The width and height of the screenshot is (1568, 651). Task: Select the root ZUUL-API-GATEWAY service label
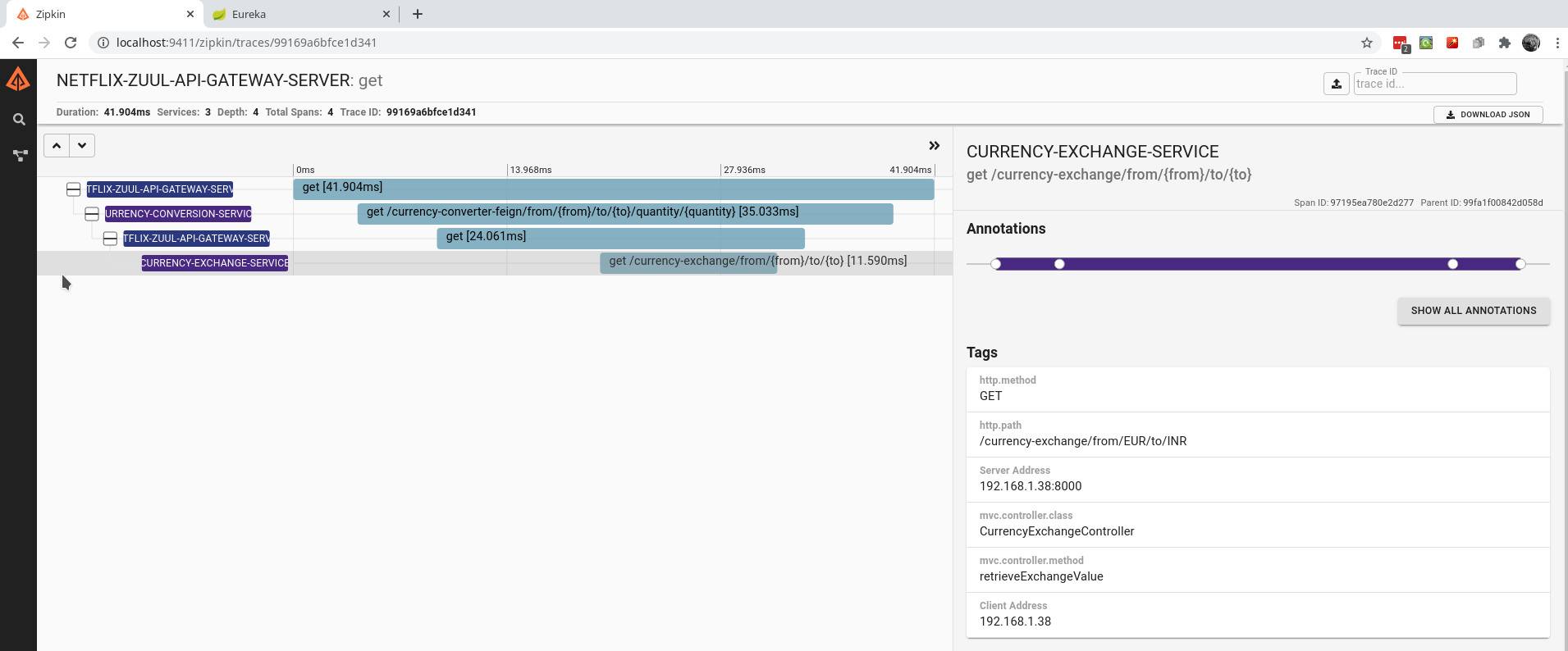[160, 189]
